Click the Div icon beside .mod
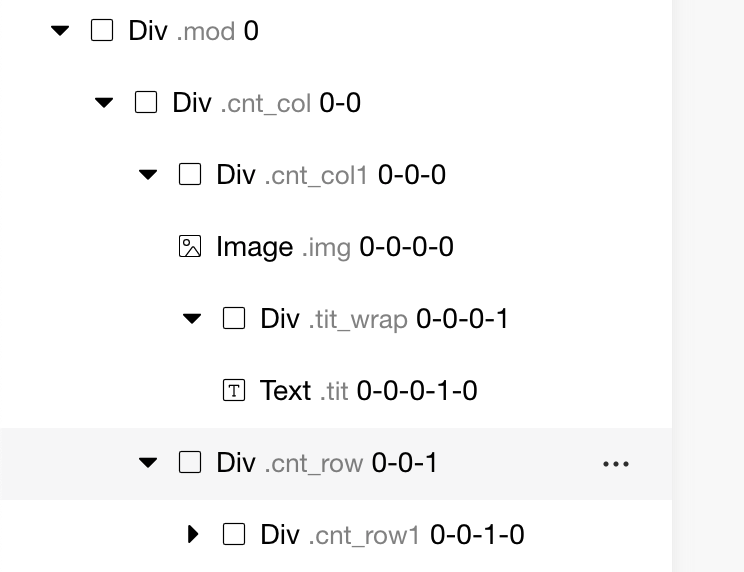Viewport: 744px width, 572px height. coord(102,31)
